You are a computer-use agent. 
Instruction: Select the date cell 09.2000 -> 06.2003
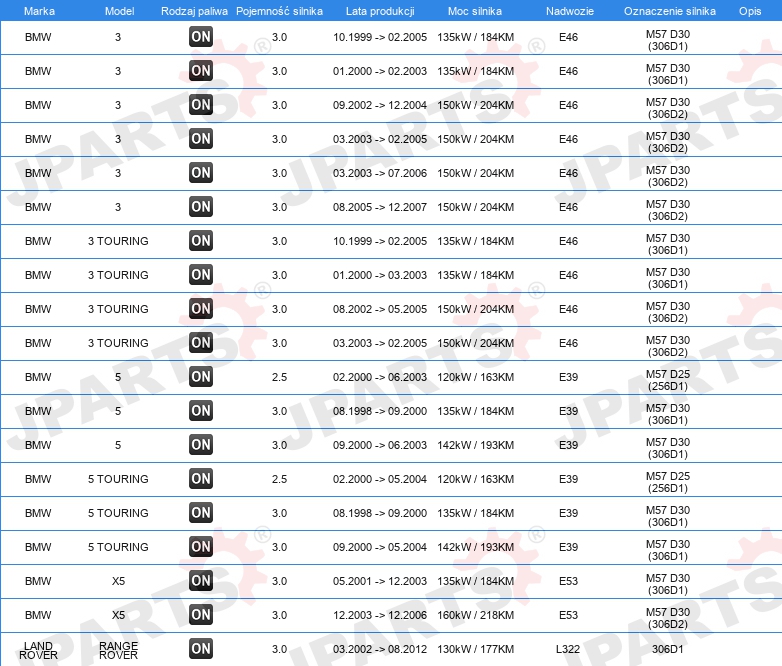click(380, 445)
